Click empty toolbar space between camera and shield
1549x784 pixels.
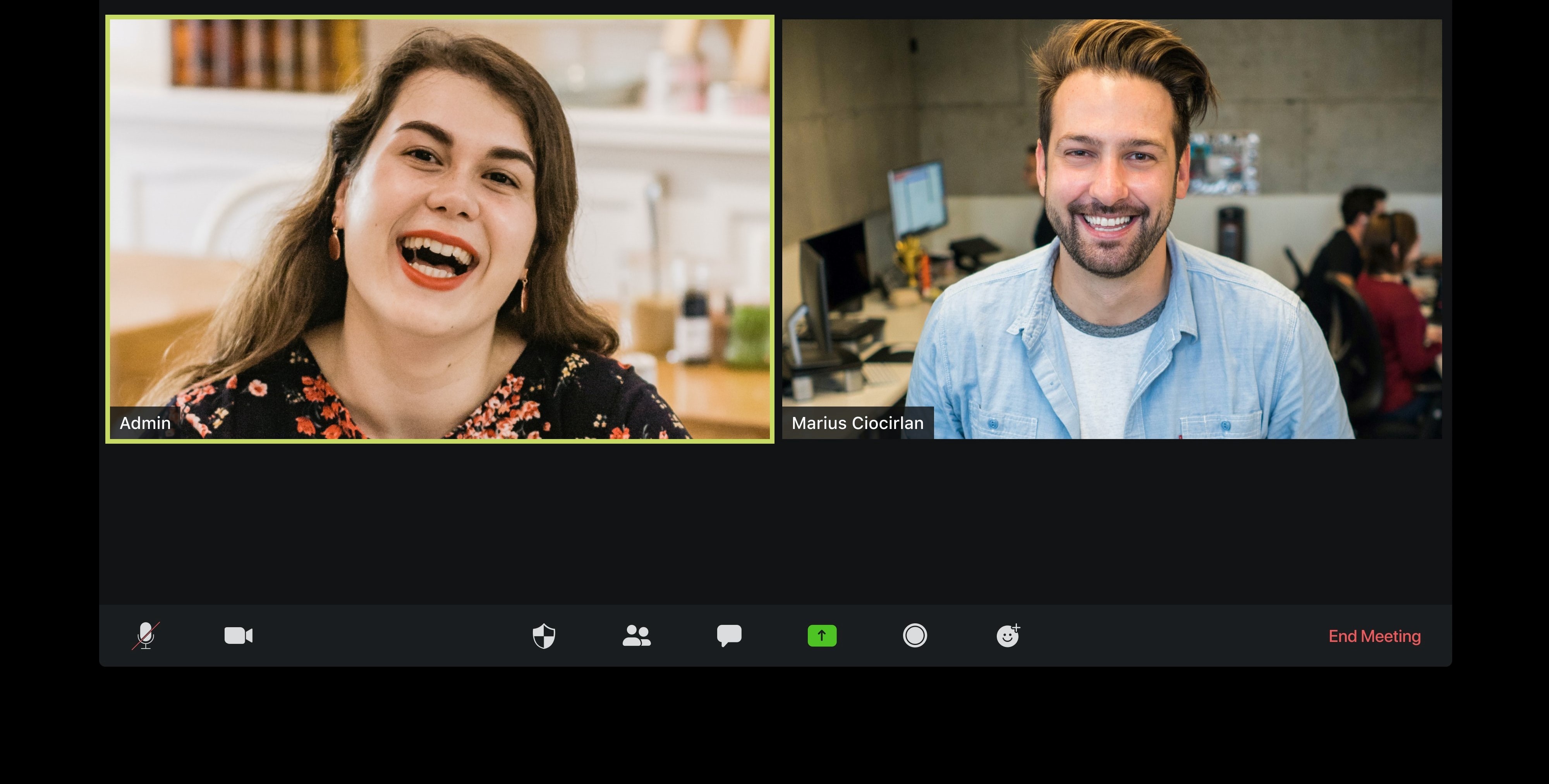tap(391, 635)
